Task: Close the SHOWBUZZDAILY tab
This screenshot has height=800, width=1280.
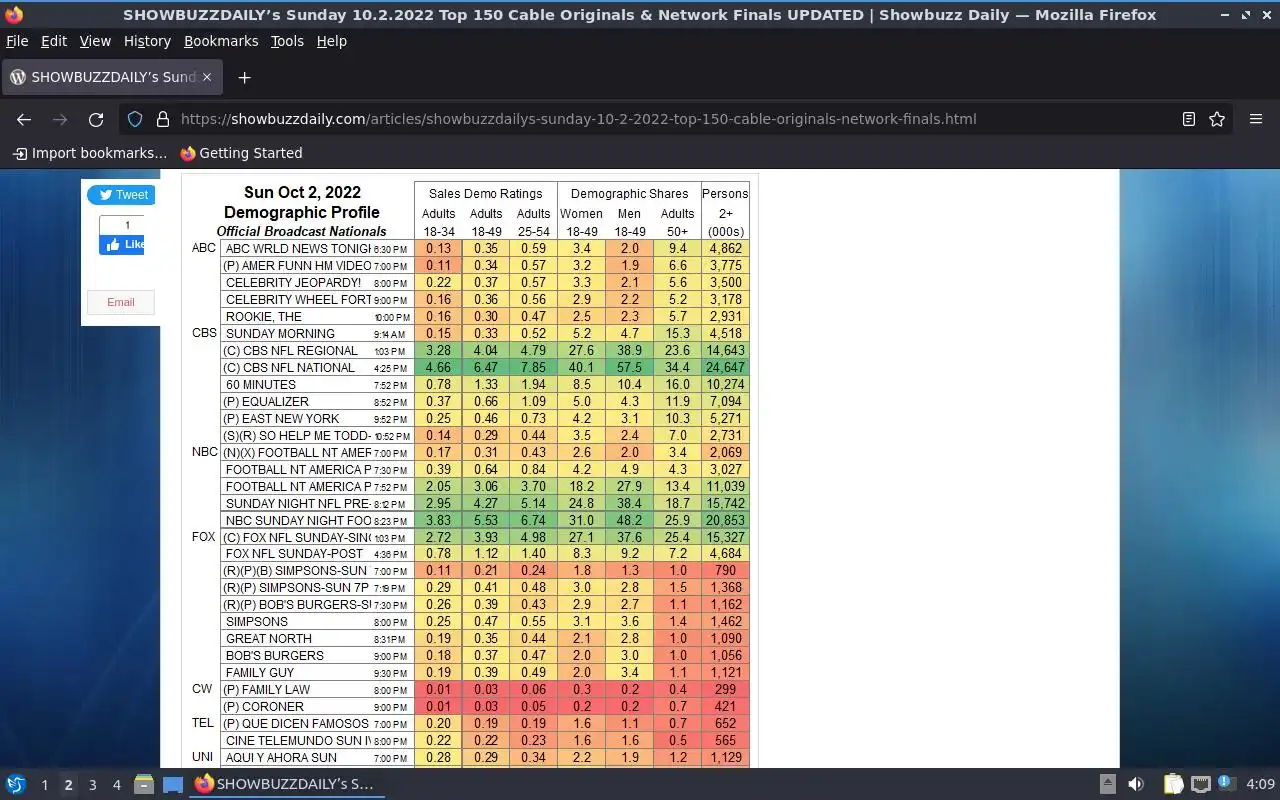Action: pyautogui.click(x=207, y=77)
